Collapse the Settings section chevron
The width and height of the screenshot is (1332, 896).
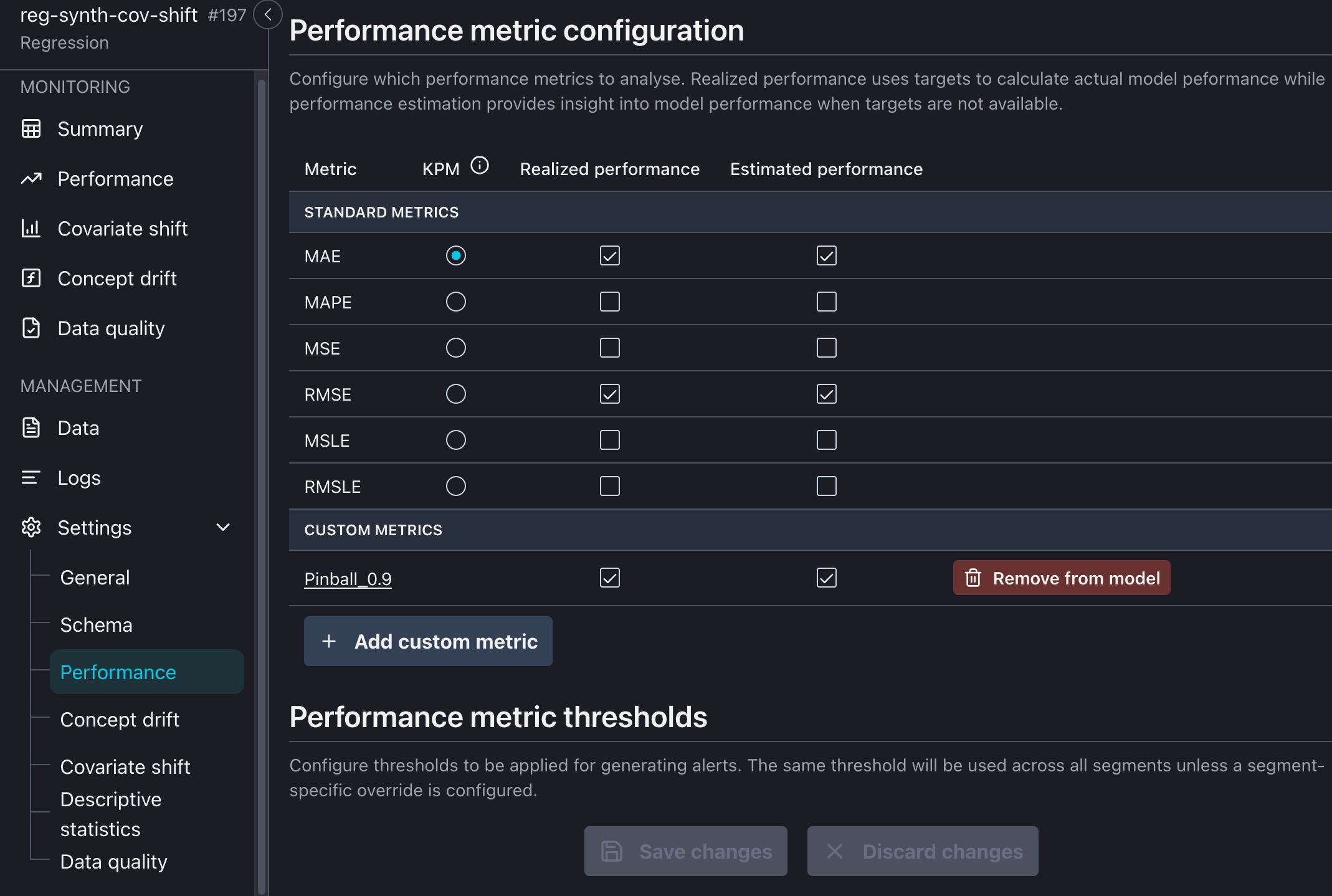(x=224, y=527)
